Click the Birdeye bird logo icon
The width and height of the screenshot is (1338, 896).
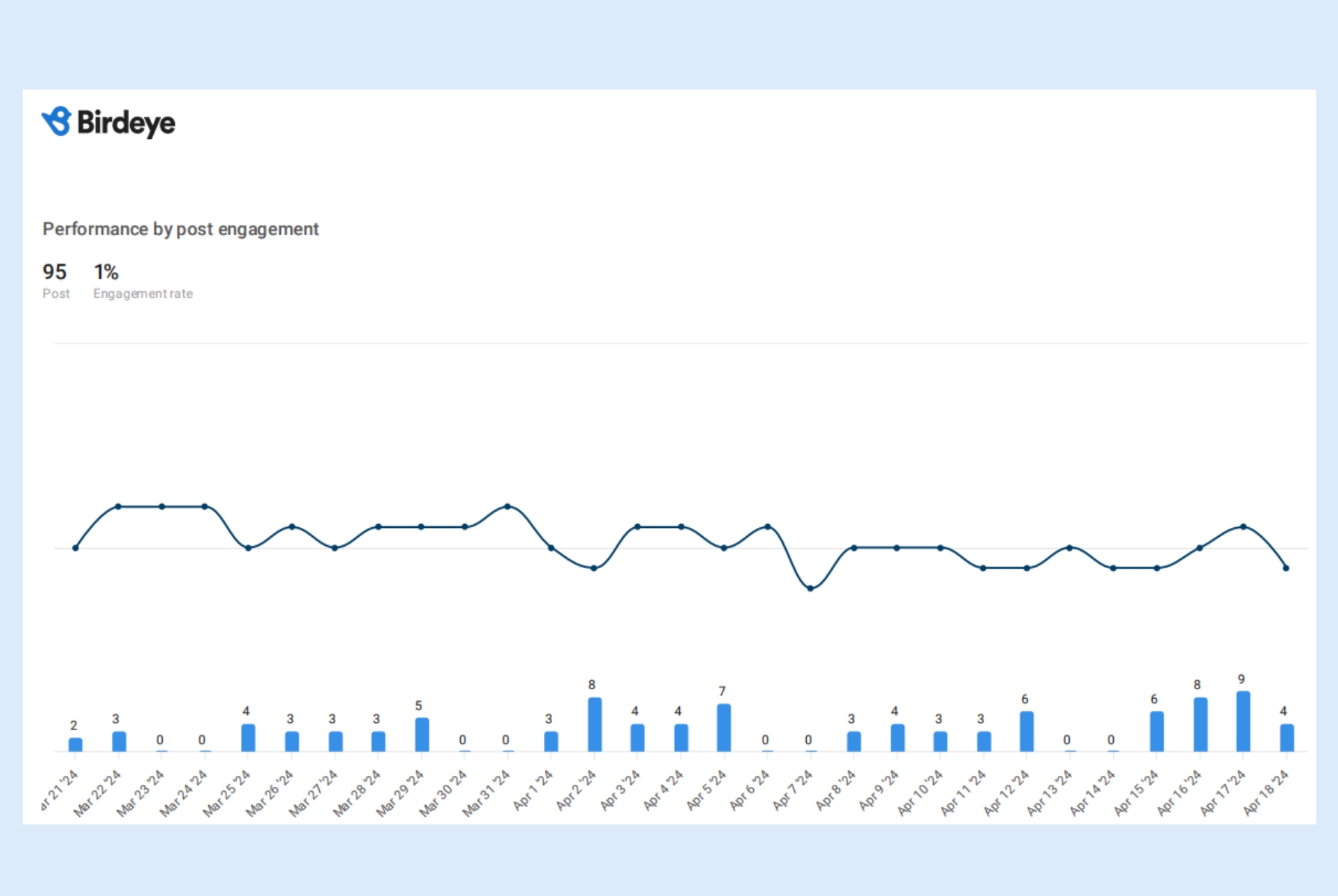tap(56, 121)
